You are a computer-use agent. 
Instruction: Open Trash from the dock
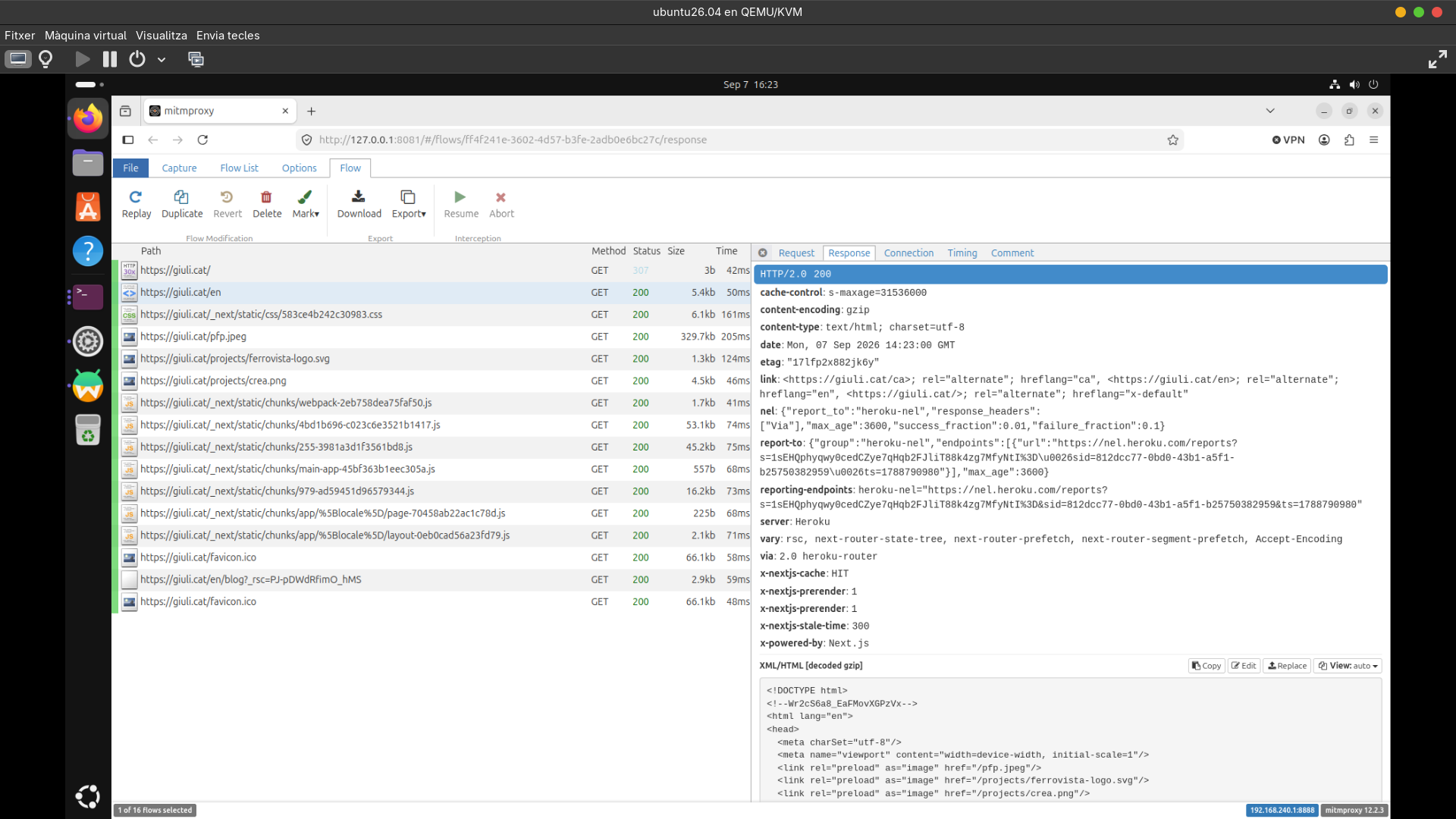click(x=88, y=430)
